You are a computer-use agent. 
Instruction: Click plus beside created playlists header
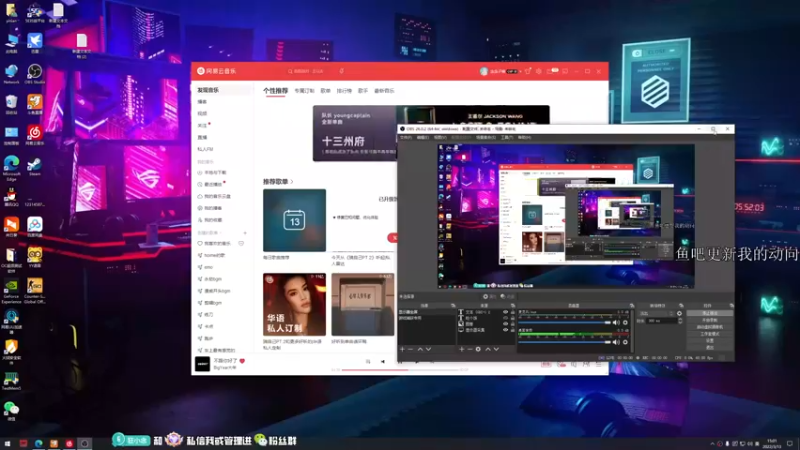[x=245, y=233]
